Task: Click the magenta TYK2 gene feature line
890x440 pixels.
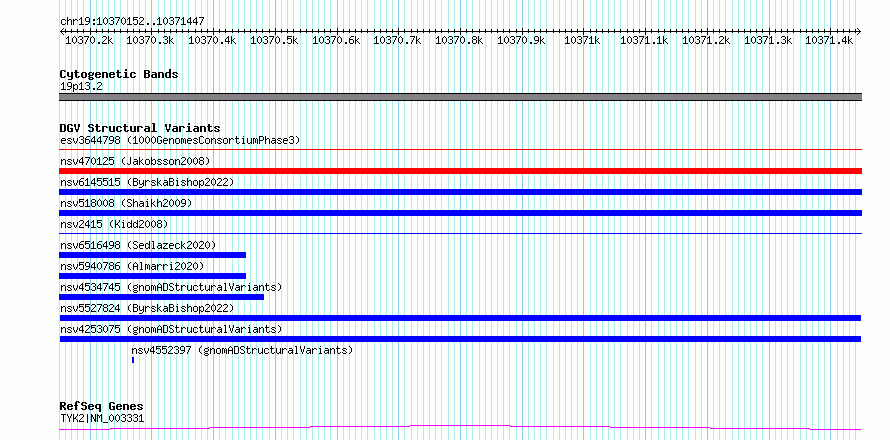Action: [460, 427]
